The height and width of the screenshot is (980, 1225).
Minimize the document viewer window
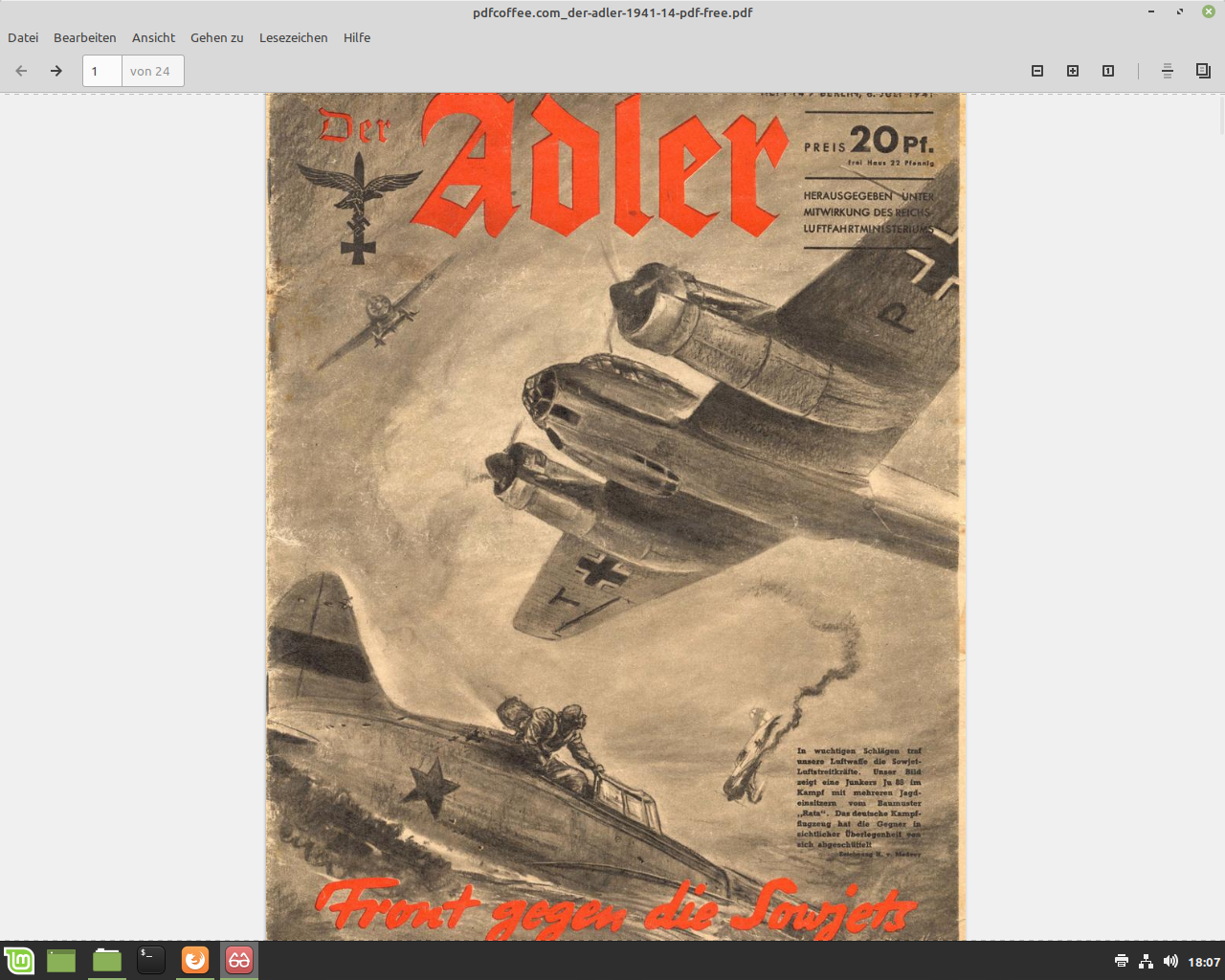1151,11
